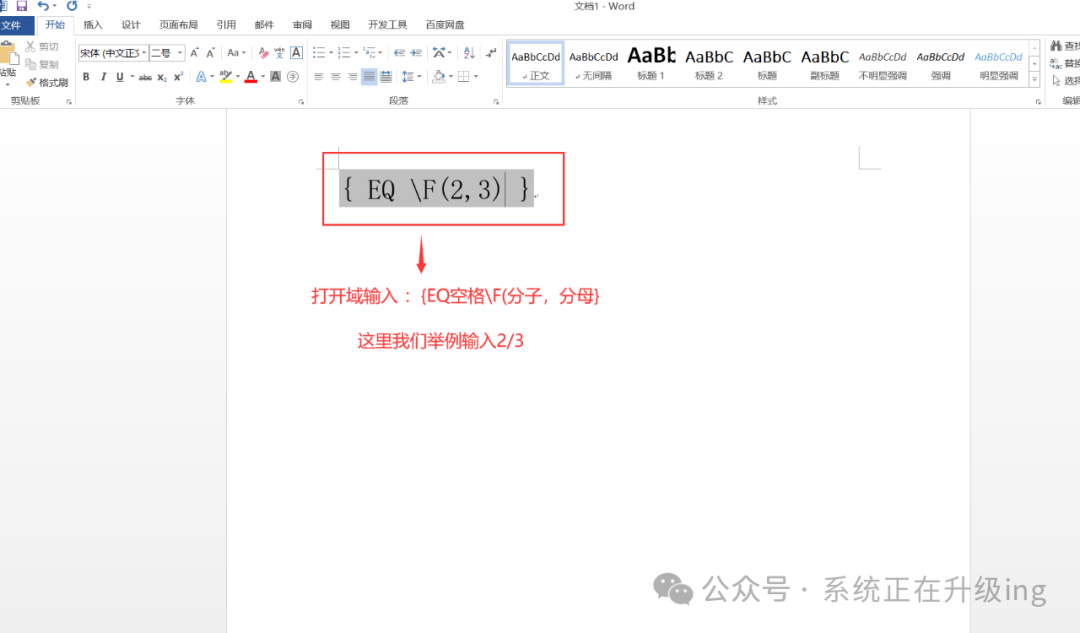Shrink font size with smaller A icon
The height and width of the screenshot is (633, 1080).
coord(211,52)
